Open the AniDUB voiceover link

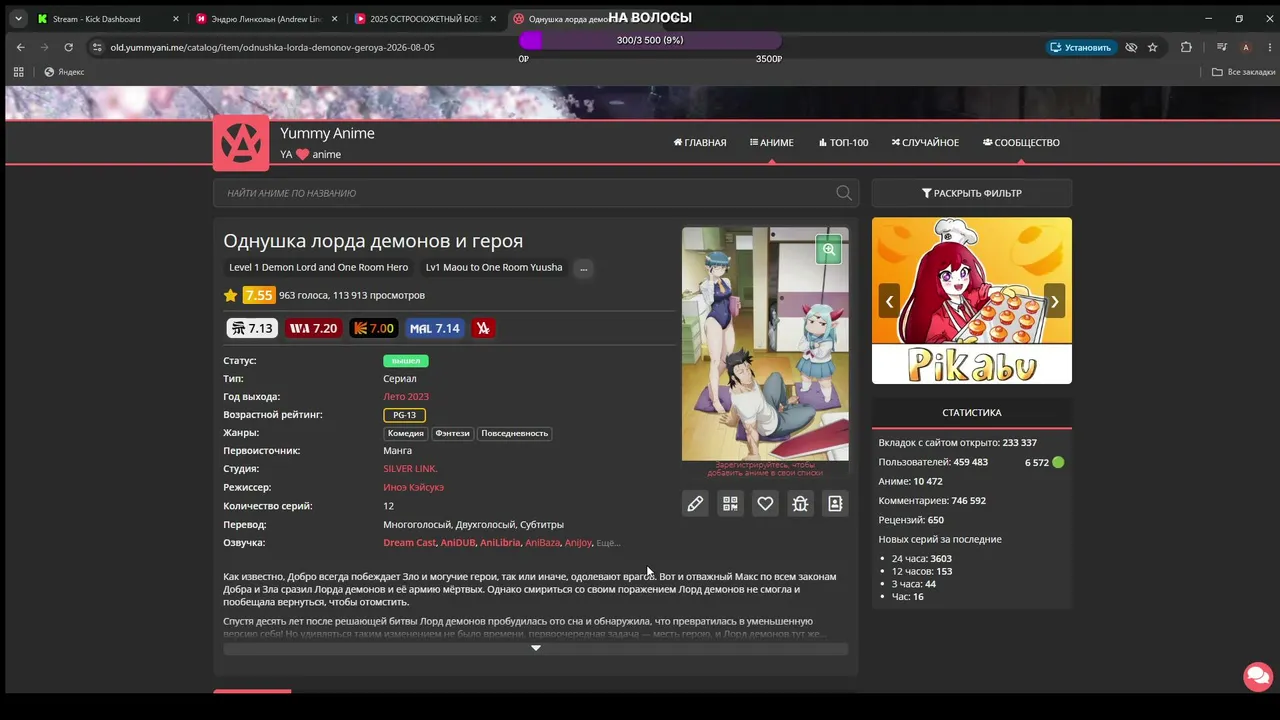[x=458, y=543]
